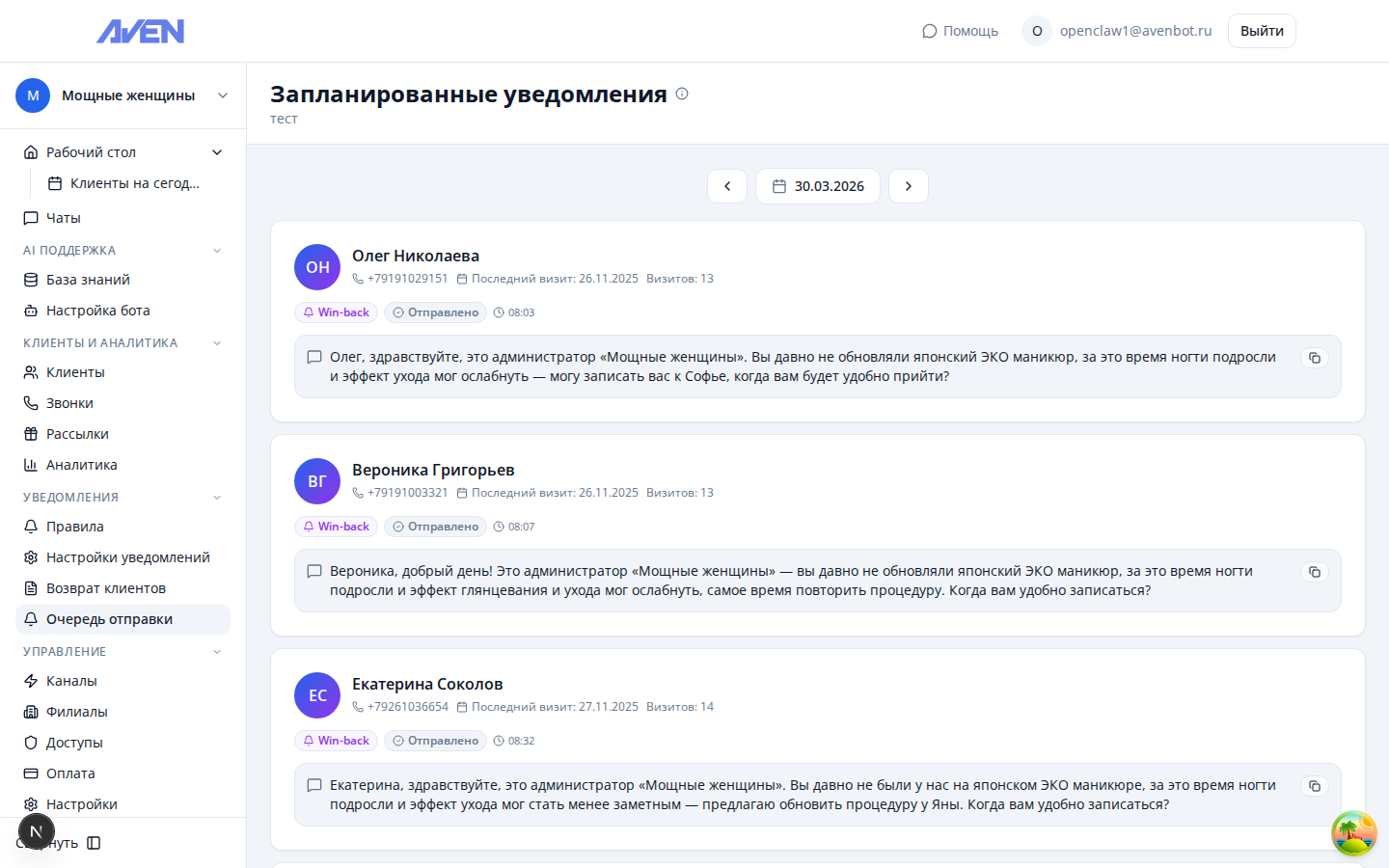
Task: Click the N badge at bottom left
Action: [x=37, y=830]
